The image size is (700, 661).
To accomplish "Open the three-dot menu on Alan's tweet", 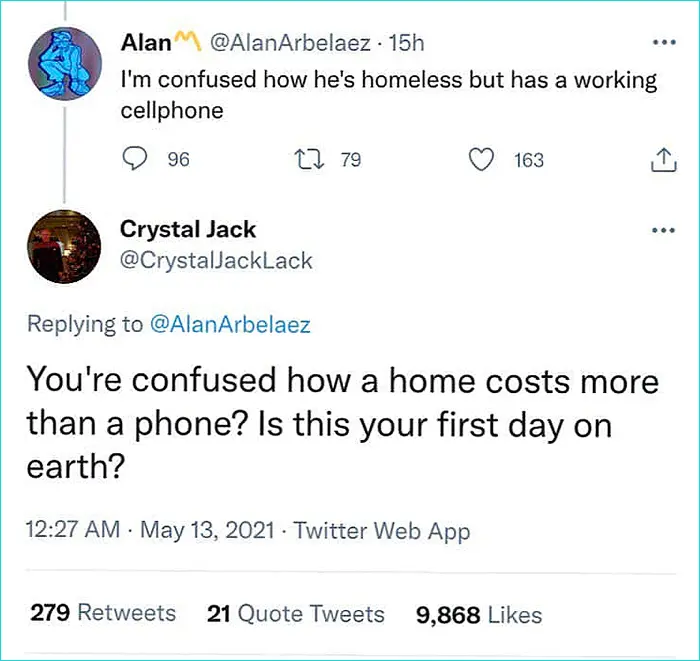I will coord(663,44).
